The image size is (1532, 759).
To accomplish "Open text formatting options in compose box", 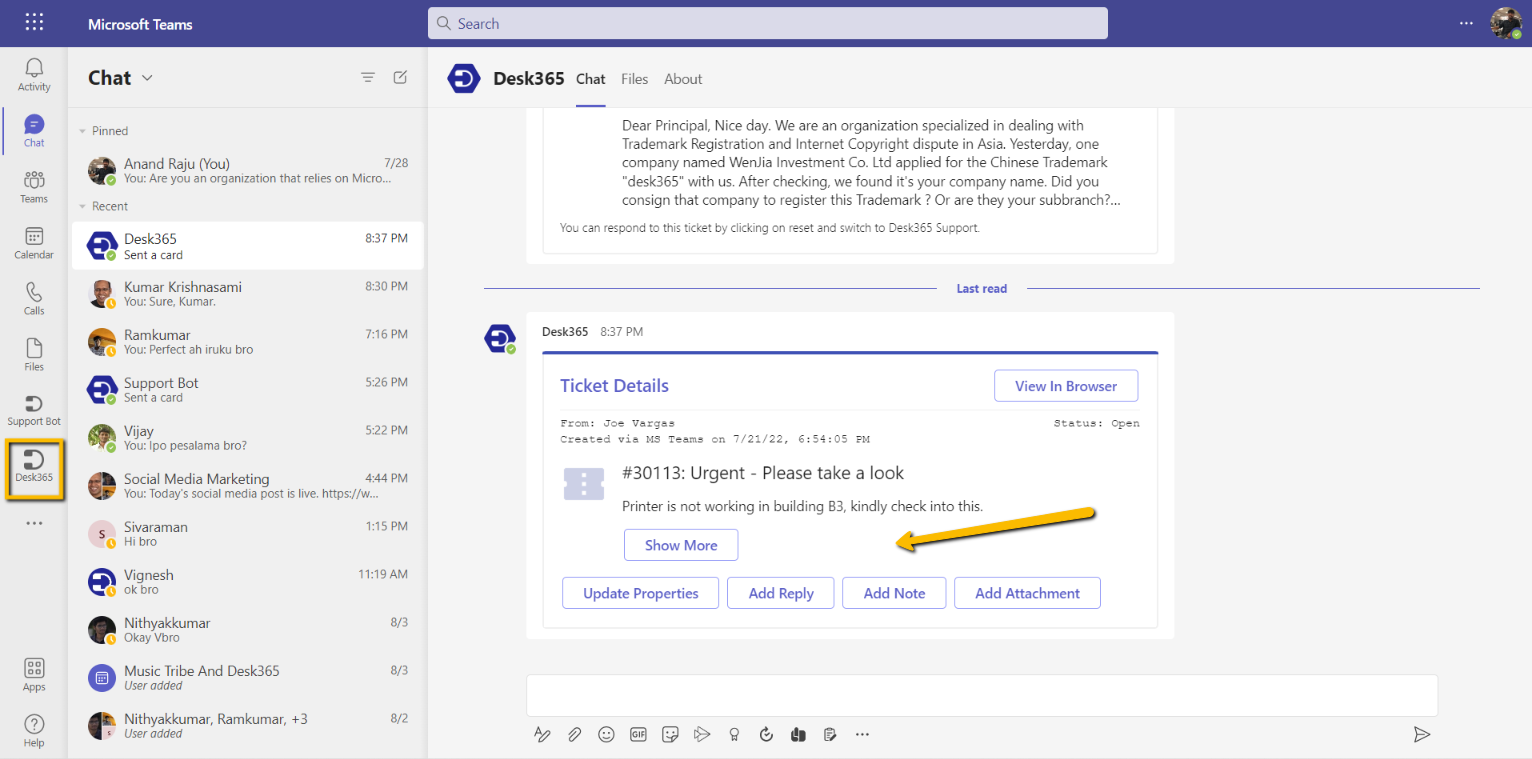I will pyautogui.click(x=542, y=734).
